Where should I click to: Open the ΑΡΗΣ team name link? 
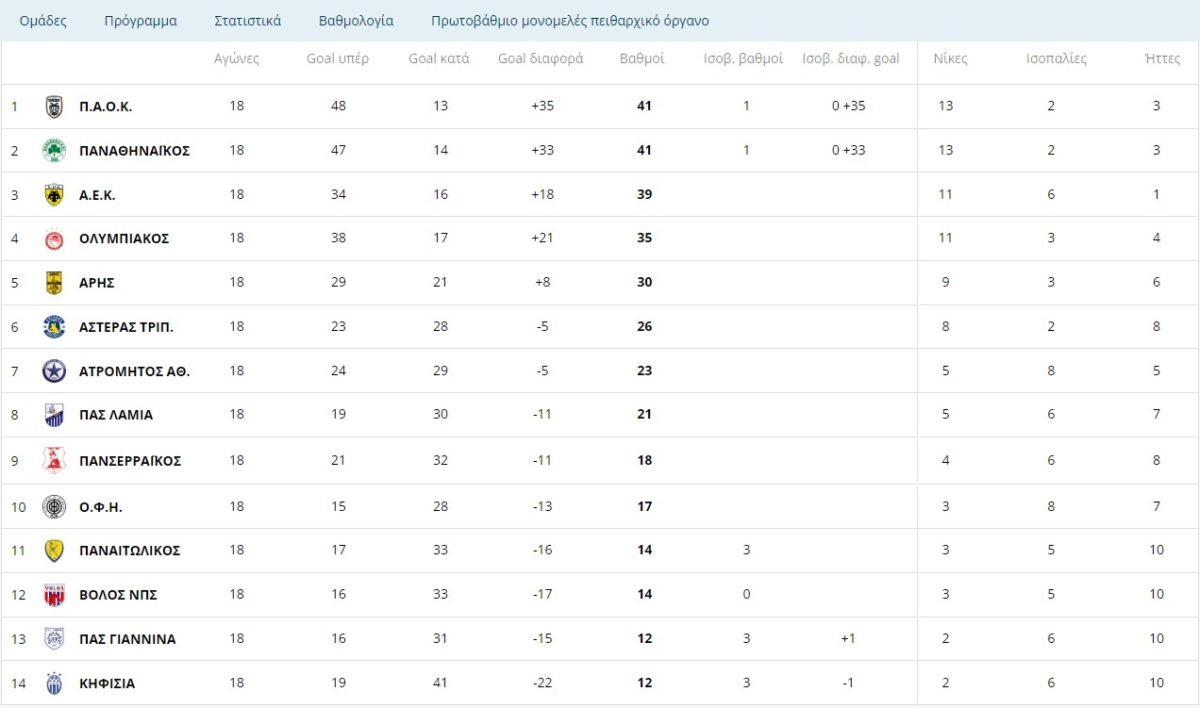coord(97,282)
